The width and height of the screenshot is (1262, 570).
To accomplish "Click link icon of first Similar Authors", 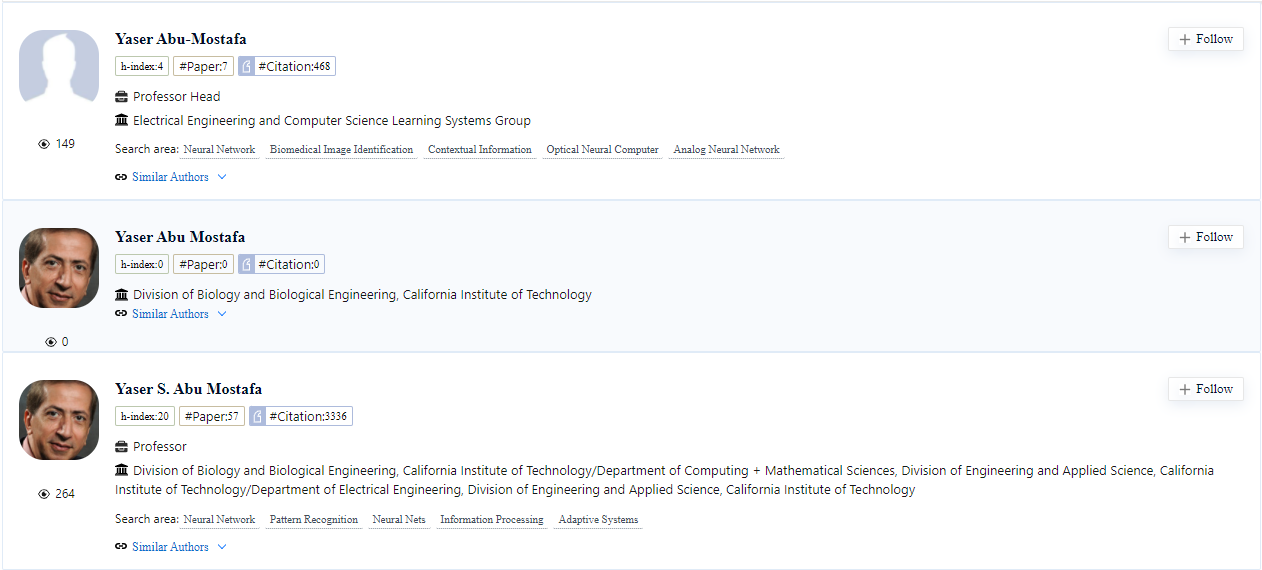I will pyautogui.click(x=121, y=177).
